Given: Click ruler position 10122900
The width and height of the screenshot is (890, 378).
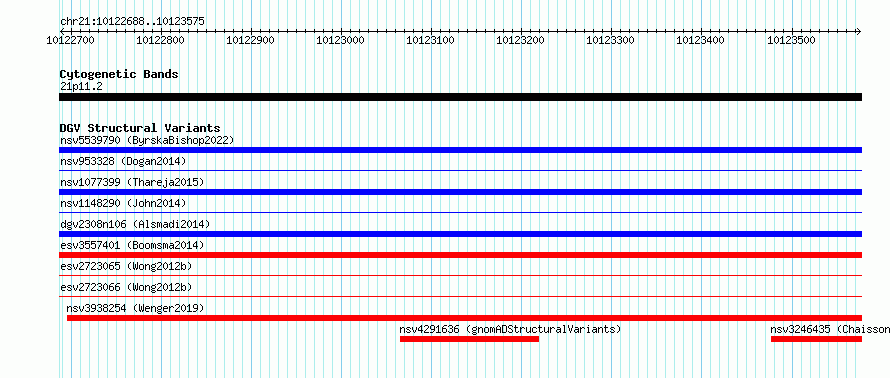Looking at the screenshot, I should pos(250,40).
